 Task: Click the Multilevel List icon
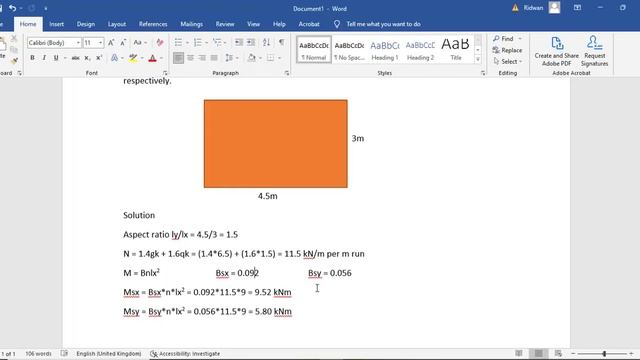[217, 42]
